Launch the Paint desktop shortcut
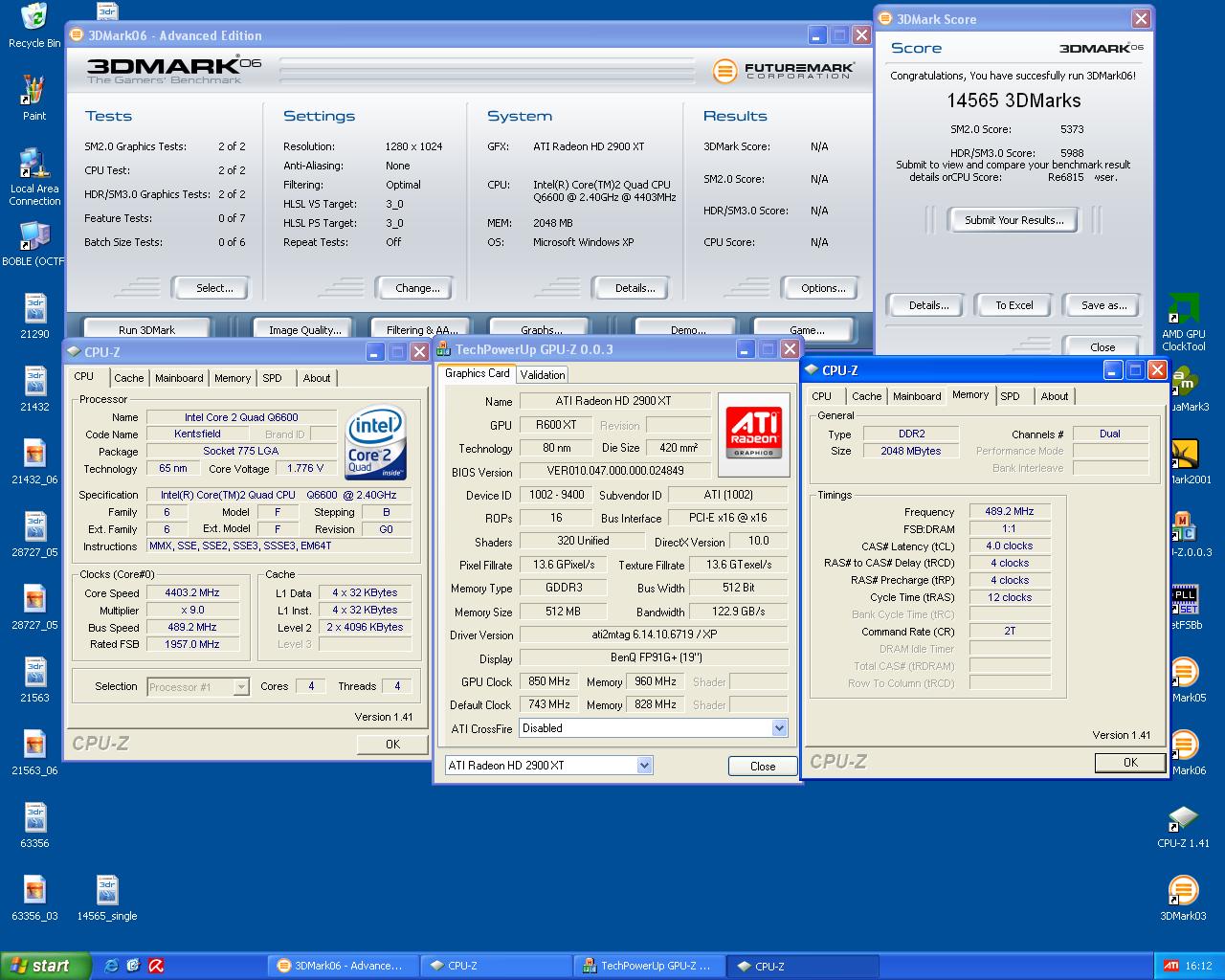The height and width of the screenshot is (980, 1225). (x=34, y=98)
